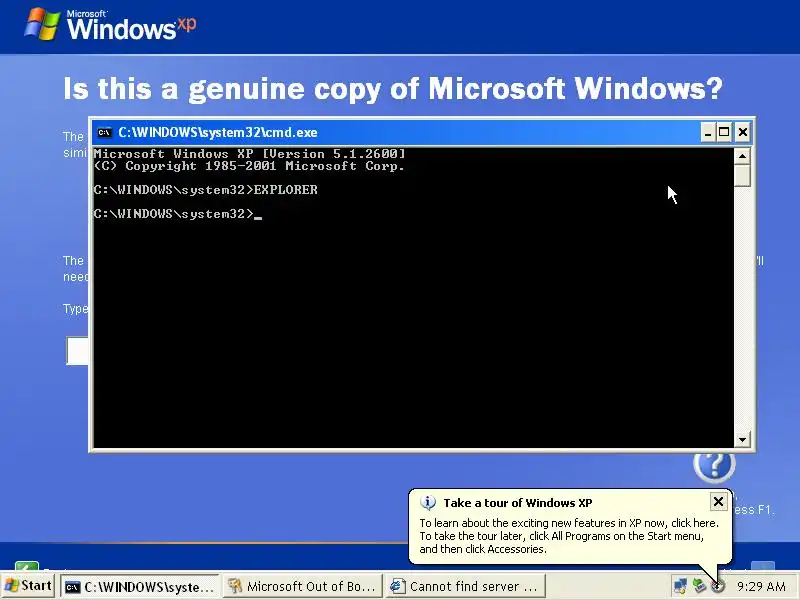Click the second system tray icon

coord(699,586)
